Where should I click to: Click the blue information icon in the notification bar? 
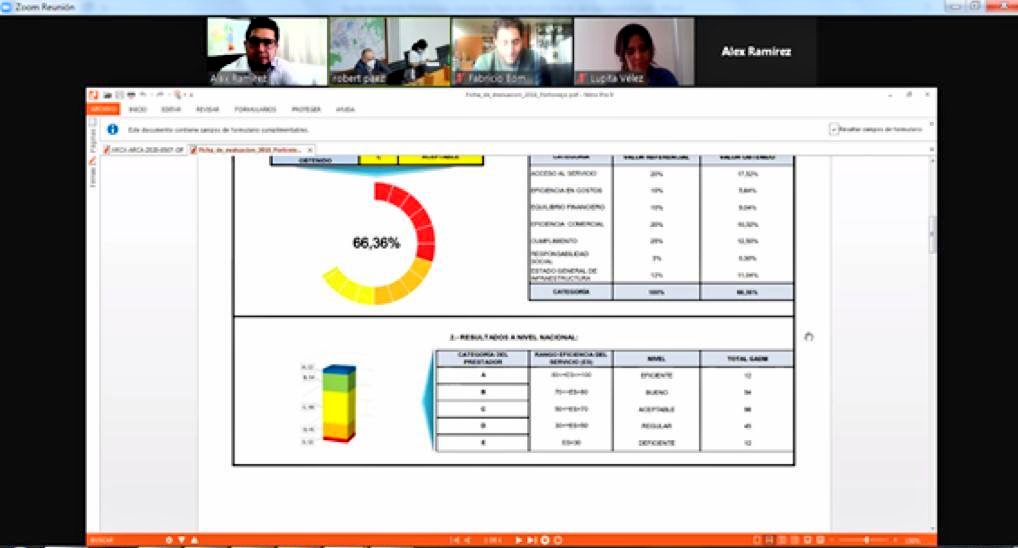click(x=112, y=129)
